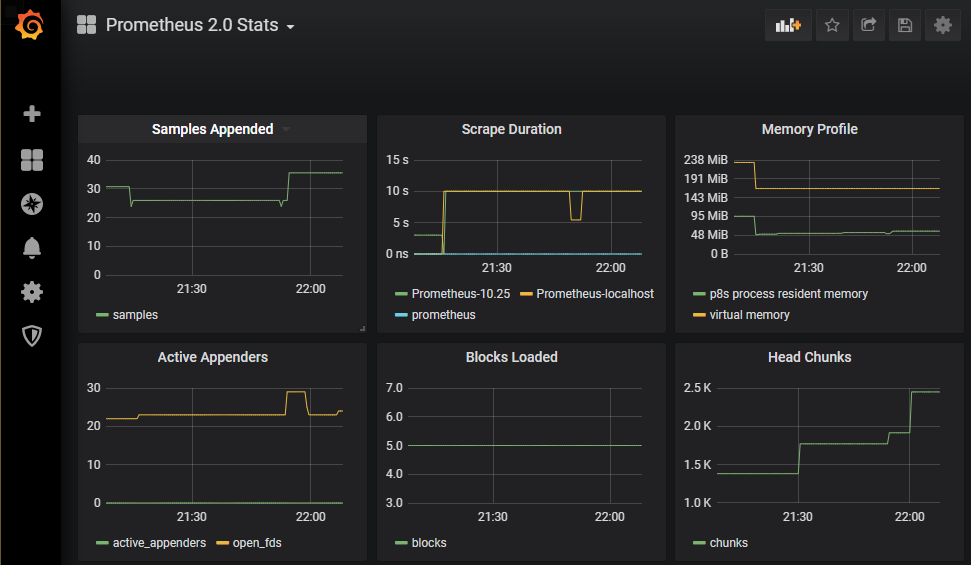Viewport: 971px width, 565px height.
Task: Click the 238 MiB axis label
Action: pyautogui.click(x=705, y=160)
